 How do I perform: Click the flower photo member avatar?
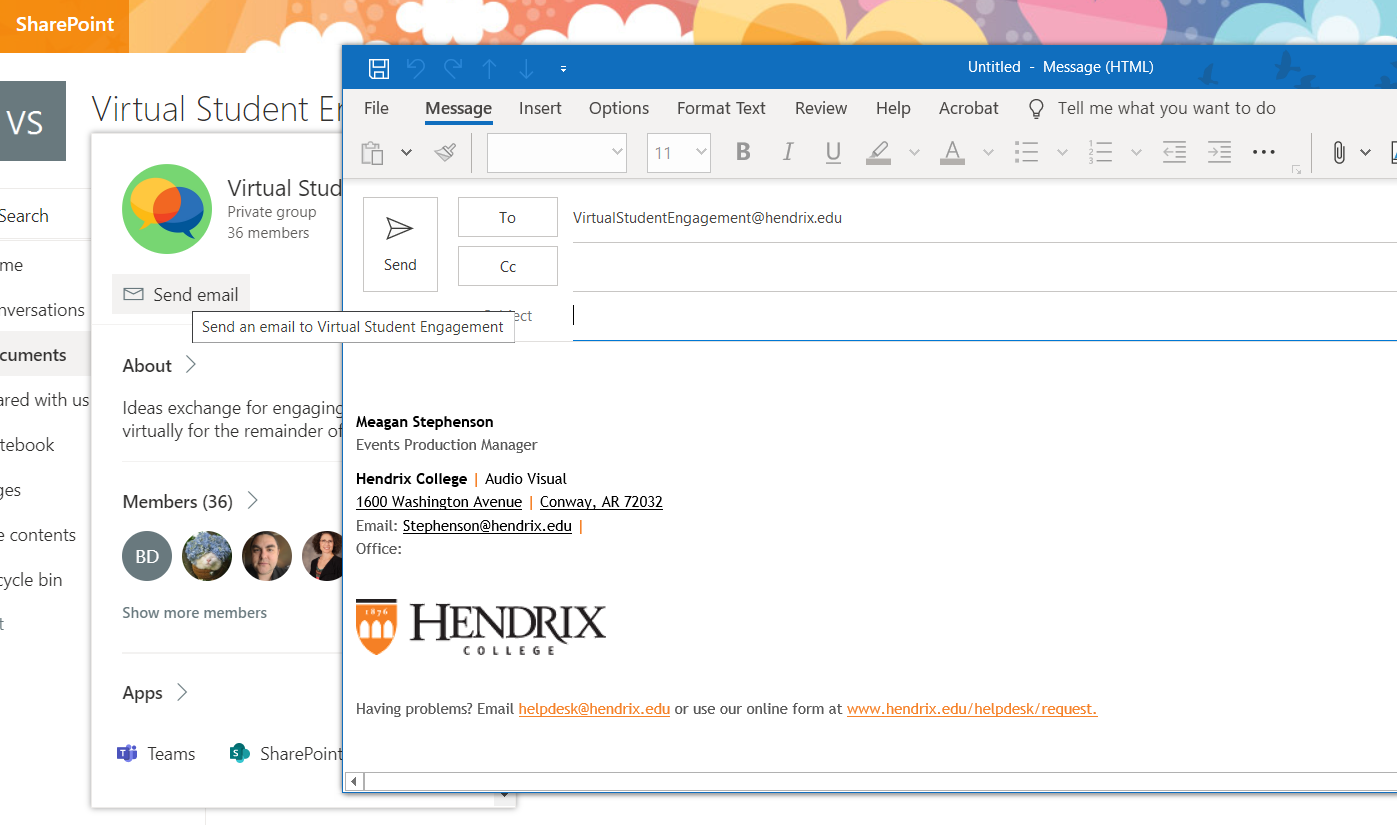click(x=207, y=556)
